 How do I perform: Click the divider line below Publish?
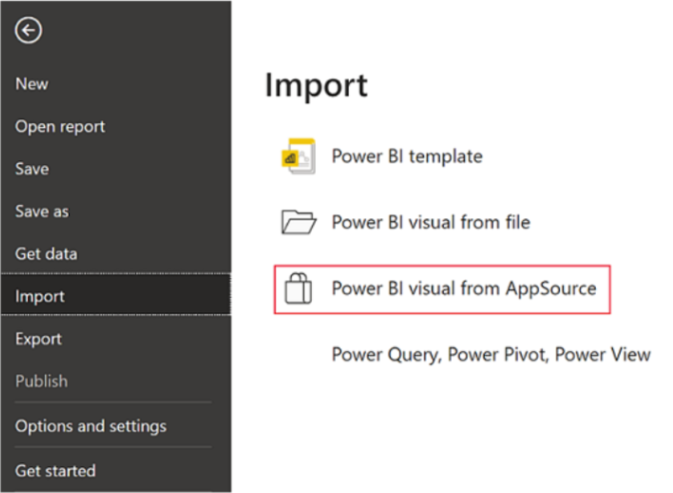click(x=113, y=404)
